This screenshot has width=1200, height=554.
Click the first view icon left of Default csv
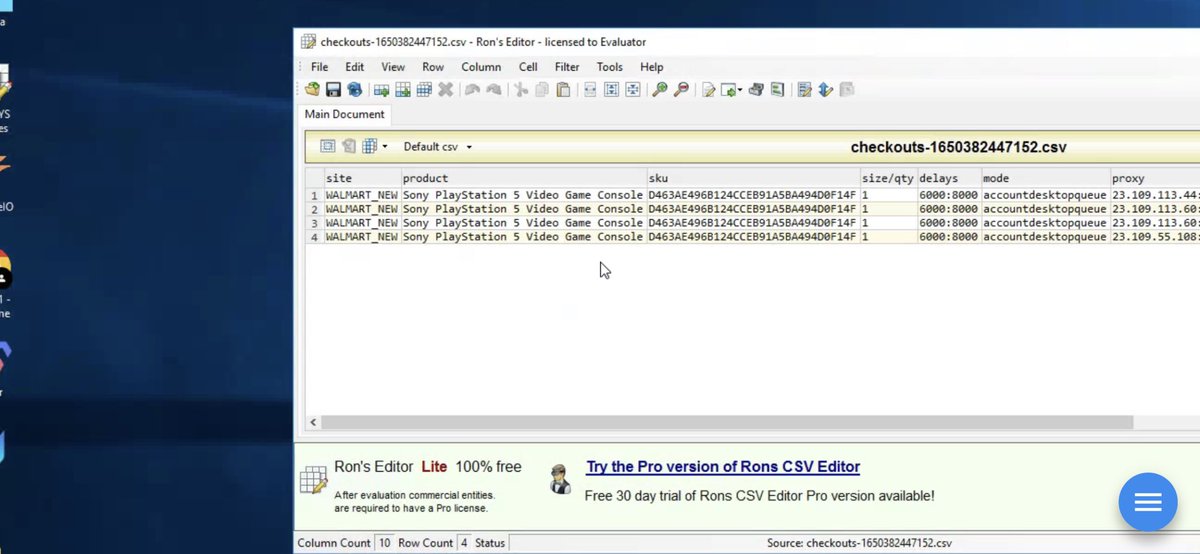tap(327, 146)
